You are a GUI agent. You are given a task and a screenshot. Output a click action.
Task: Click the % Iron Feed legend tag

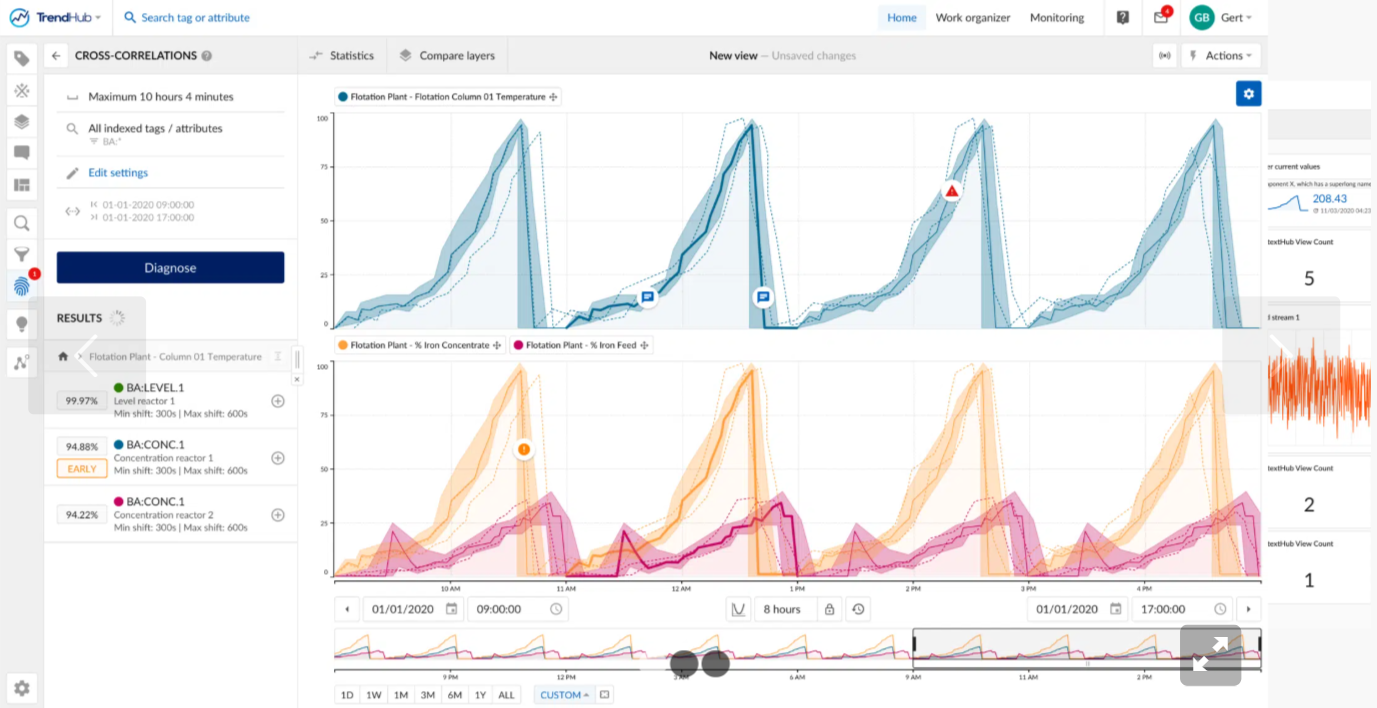click(581, 345)
